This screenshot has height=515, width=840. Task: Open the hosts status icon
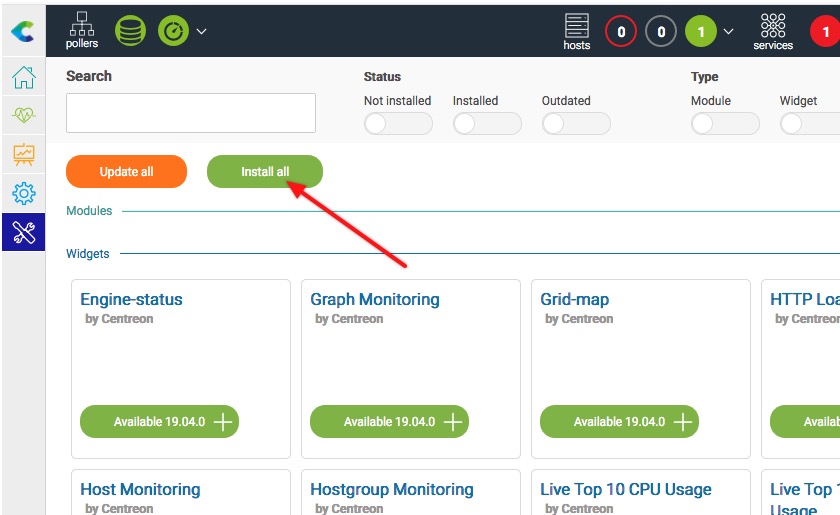tap(577, 31)
